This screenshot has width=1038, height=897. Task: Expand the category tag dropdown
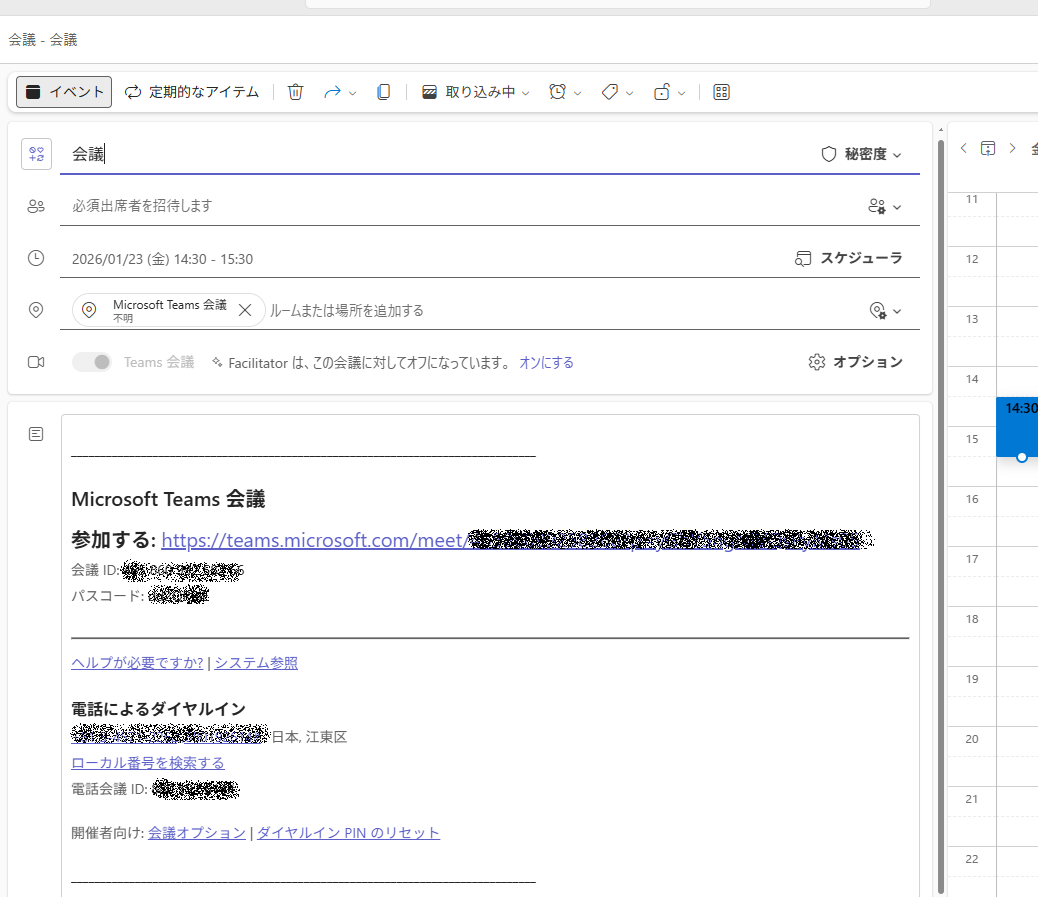[630, 93]
